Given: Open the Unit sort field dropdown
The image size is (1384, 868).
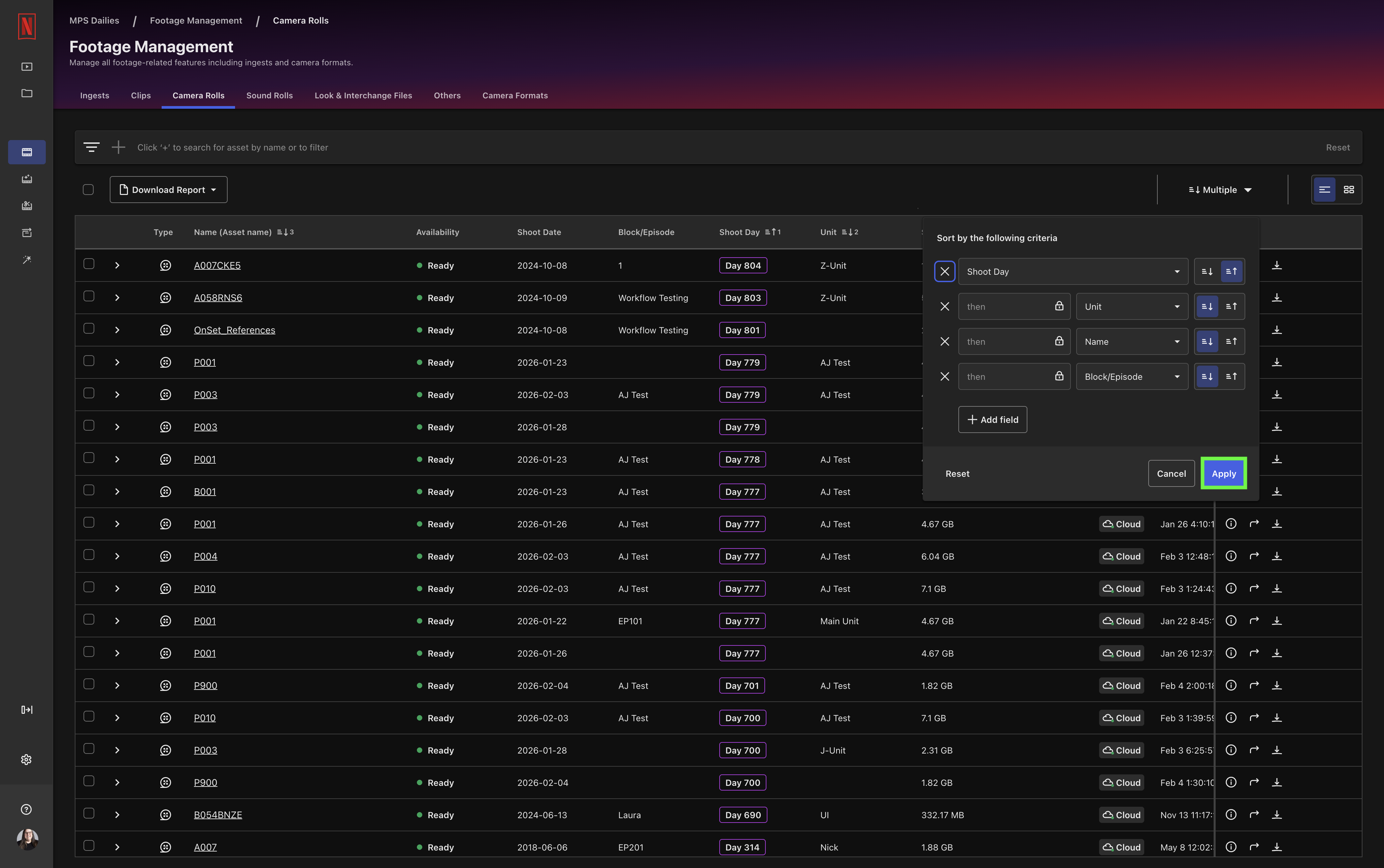Looking at the screenshot, I should pyautogui.click(x=1131, y=306).
